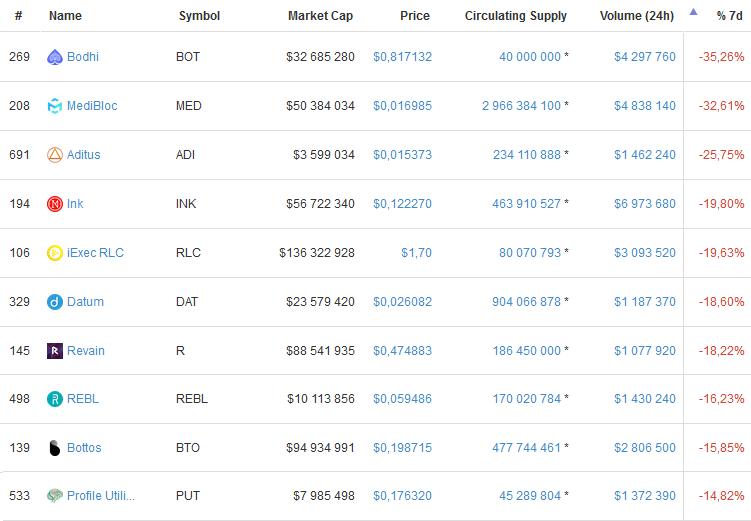This screenshot has height=521, width=751.
Task: Sort table by Name column header
Action: coord(65,16)
